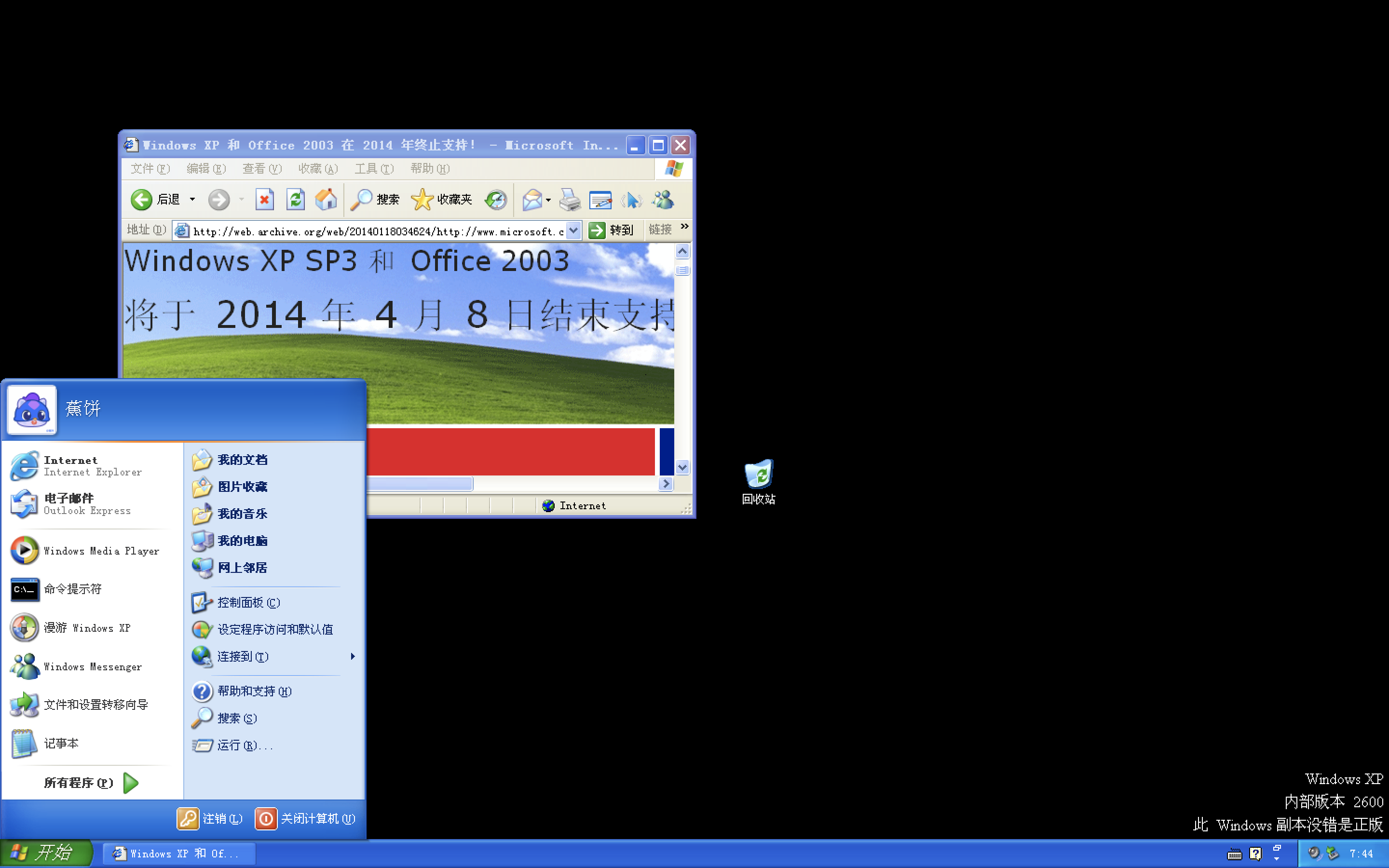Launch Windows Media Player
Screen dimensions: 1389x868
(92, 551)
